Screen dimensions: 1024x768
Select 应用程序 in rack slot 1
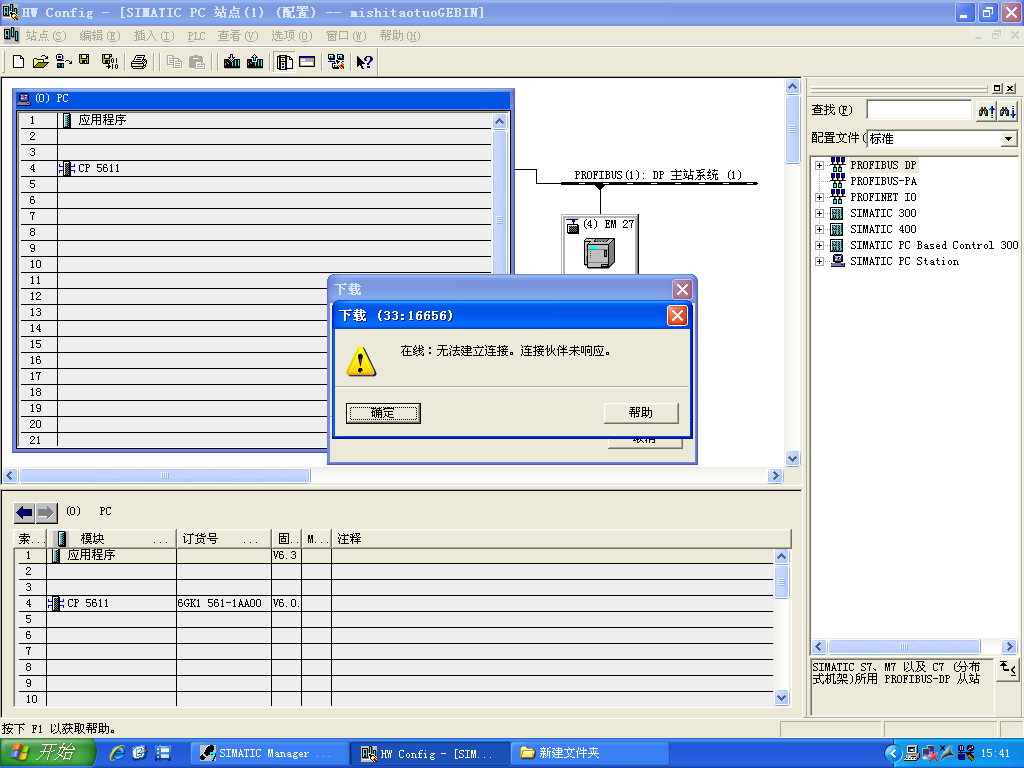point(102,120)
